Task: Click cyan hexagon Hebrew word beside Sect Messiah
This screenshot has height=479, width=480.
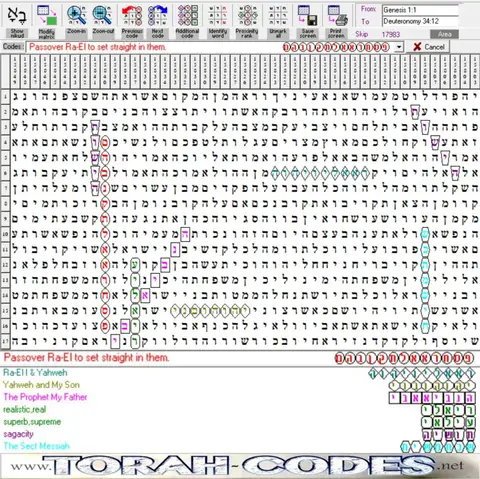Action: click(x=437, y=447)
